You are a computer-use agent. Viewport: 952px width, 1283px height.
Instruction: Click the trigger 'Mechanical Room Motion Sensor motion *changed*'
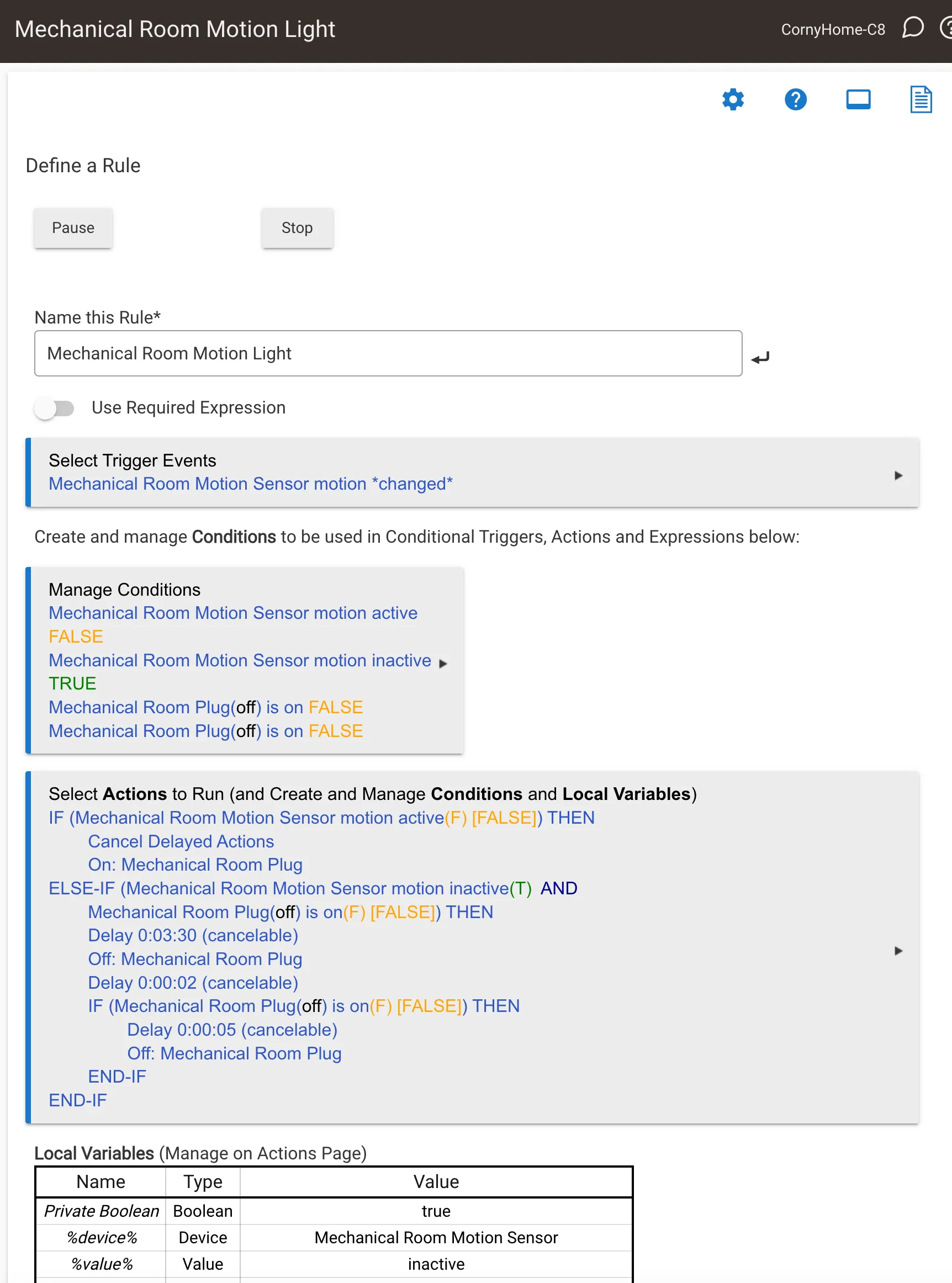(250, 484)
